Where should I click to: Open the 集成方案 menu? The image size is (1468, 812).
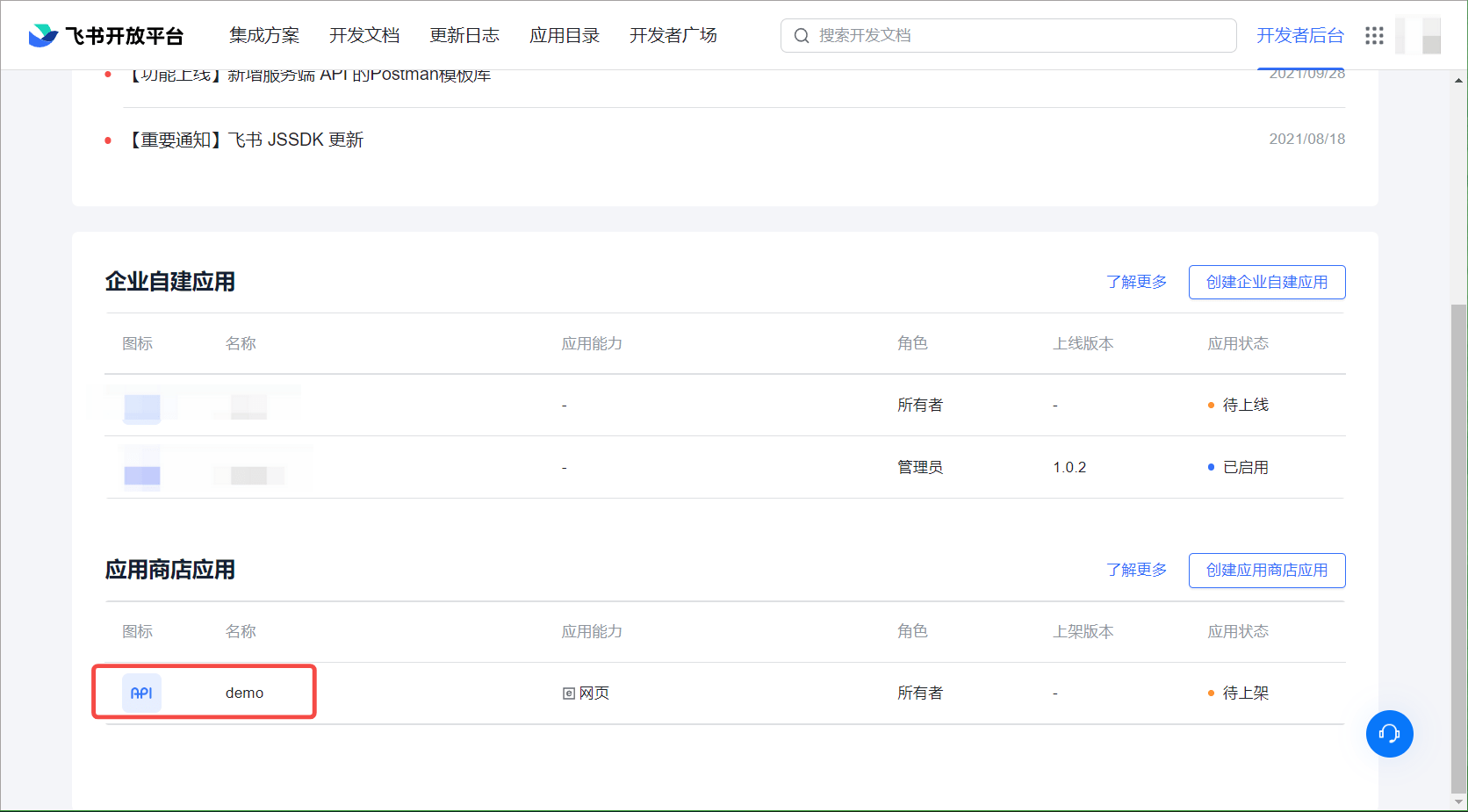264,35
